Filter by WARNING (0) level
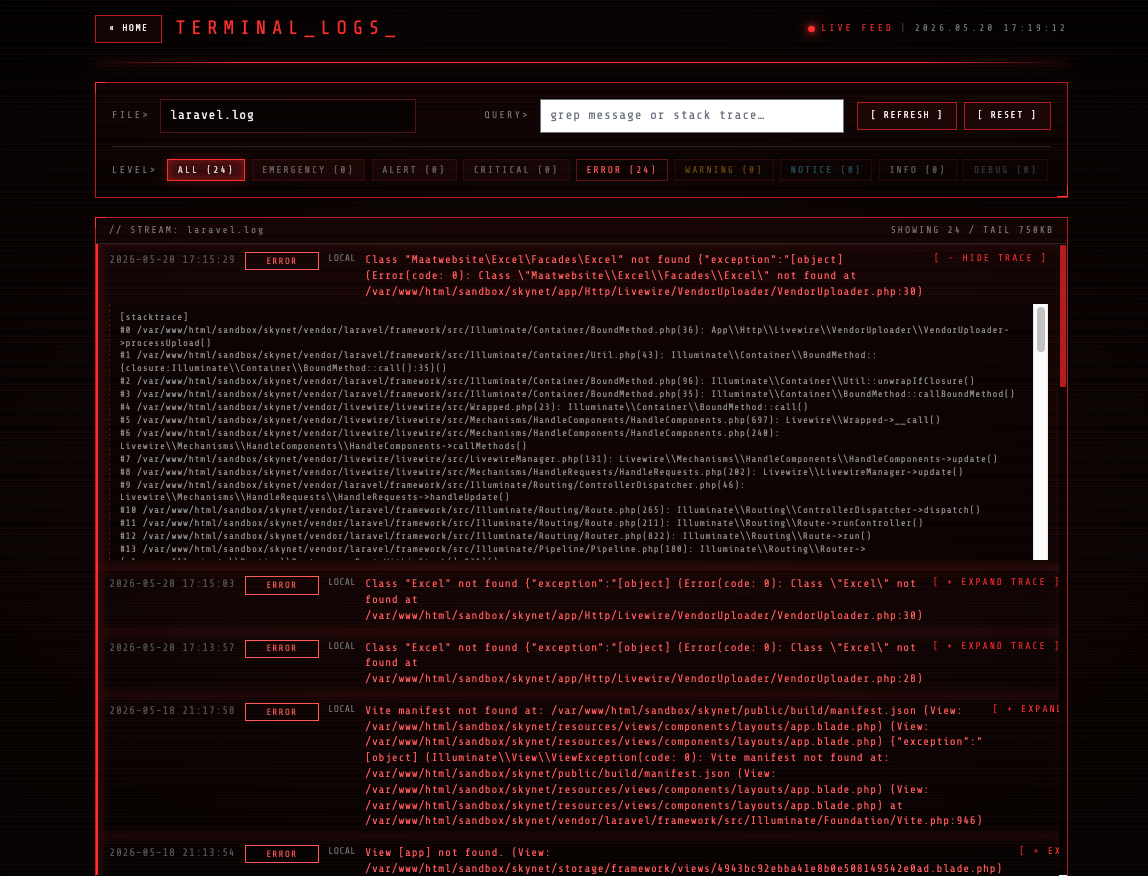The height and width of the screenshot is (876, 1148). tap(723, 170)
